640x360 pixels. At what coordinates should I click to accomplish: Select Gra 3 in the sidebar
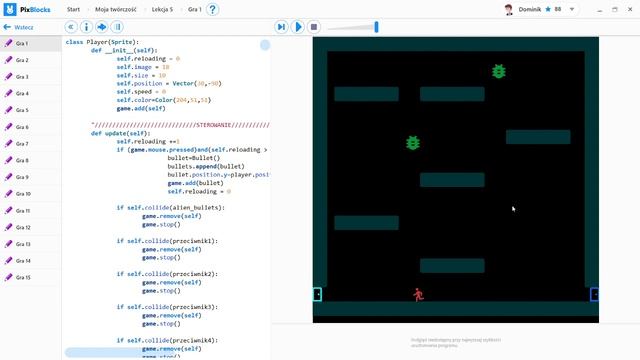[31, 77]
